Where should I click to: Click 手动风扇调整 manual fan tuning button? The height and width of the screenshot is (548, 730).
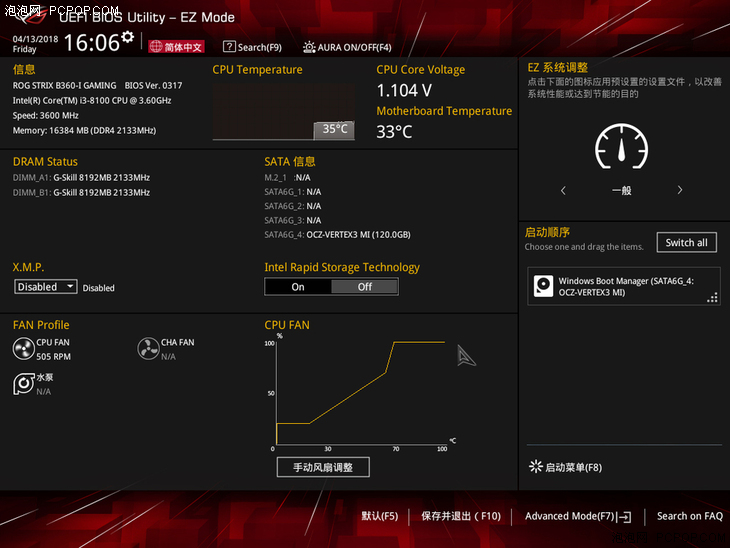click(x=323, y=467)
